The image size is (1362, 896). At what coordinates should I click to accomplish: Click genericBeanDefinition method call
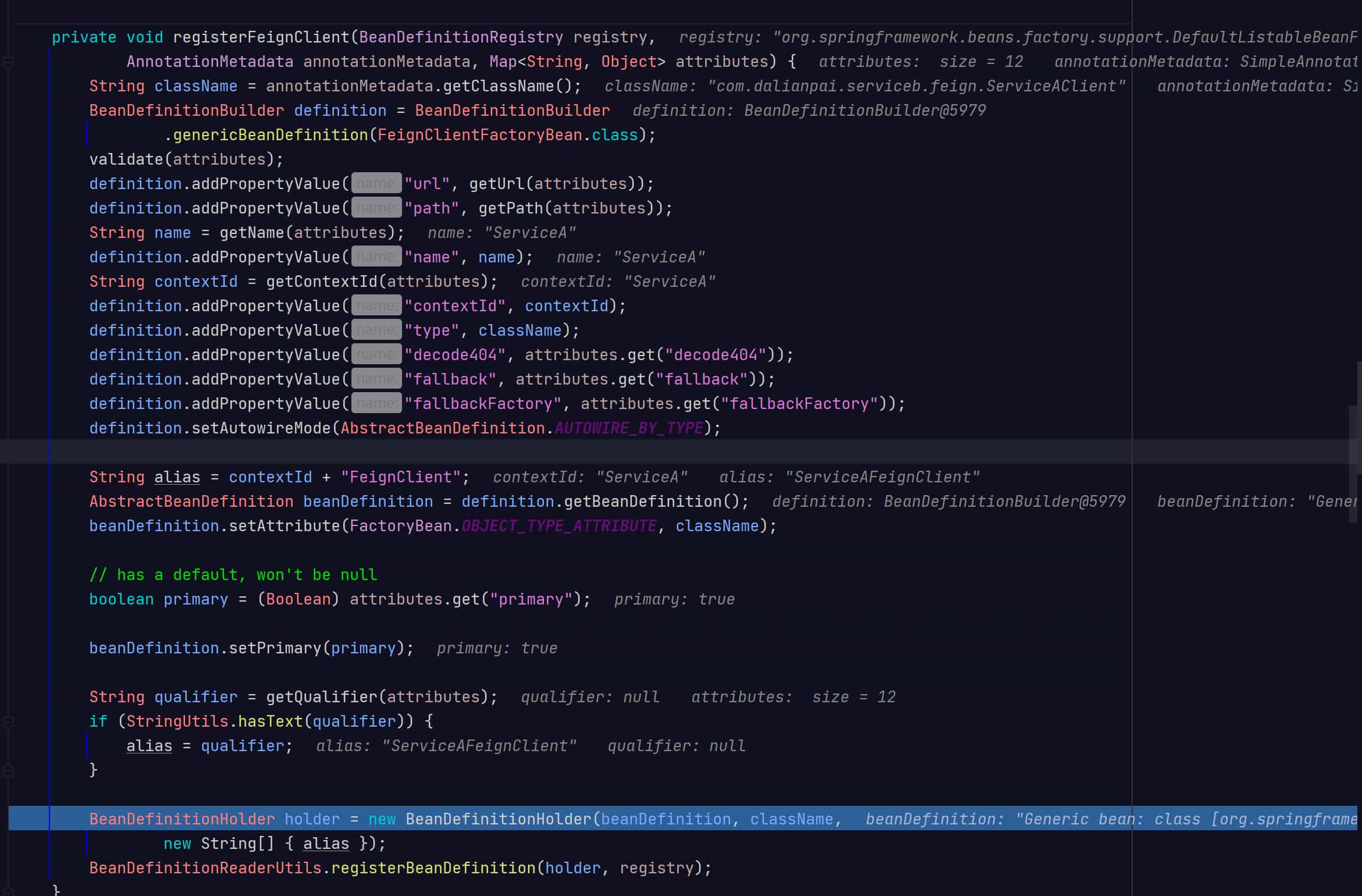(271, 135)
